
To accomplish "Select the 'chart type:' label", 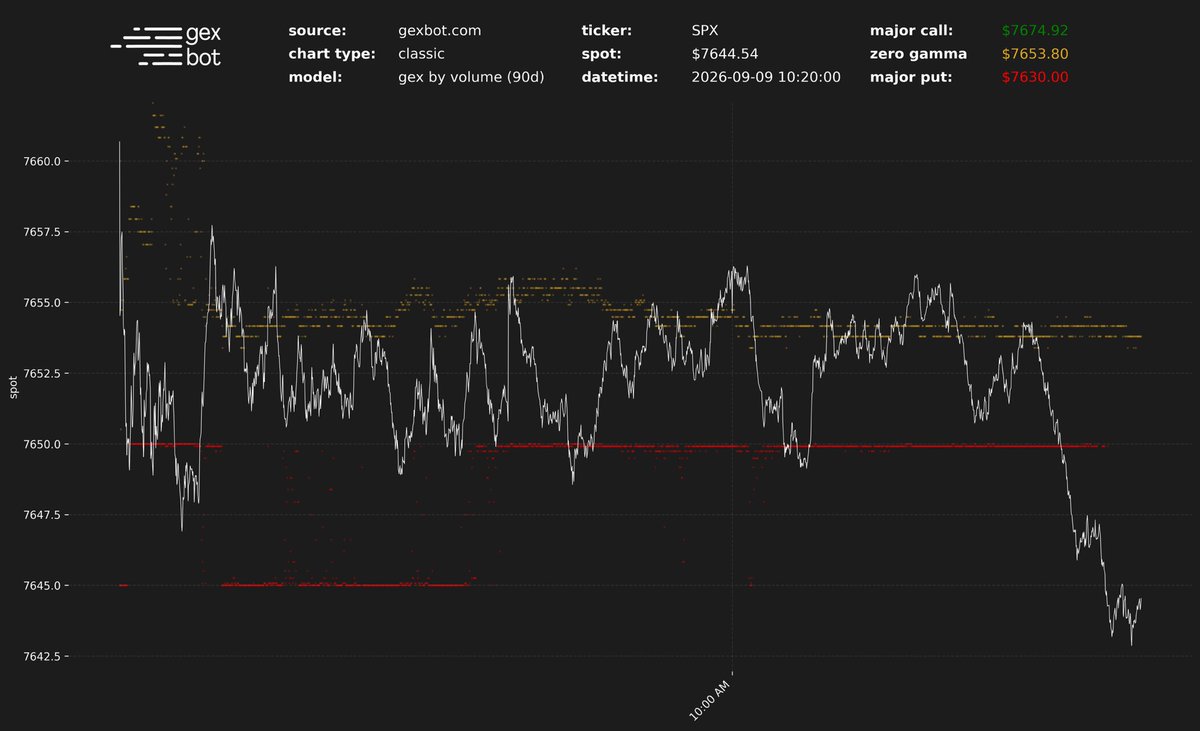I will coord(330,54).
